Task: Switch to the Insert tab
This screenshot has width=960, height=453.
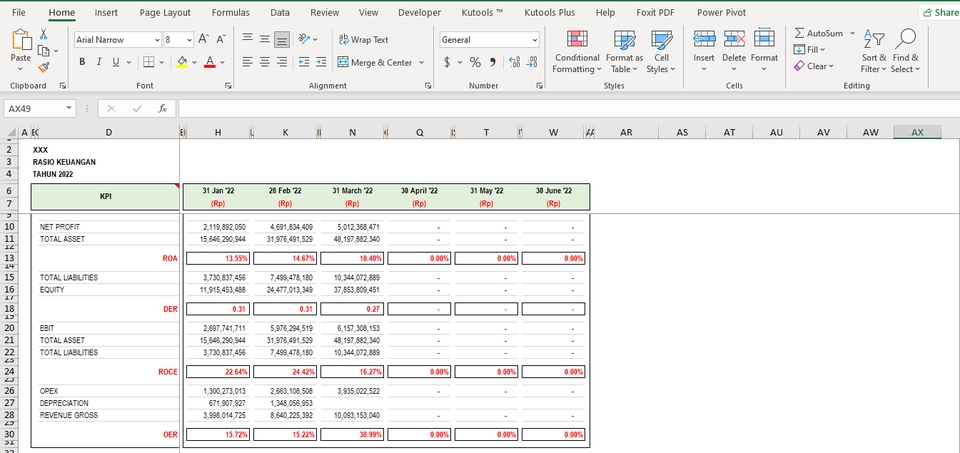Action: coord(107,12)
